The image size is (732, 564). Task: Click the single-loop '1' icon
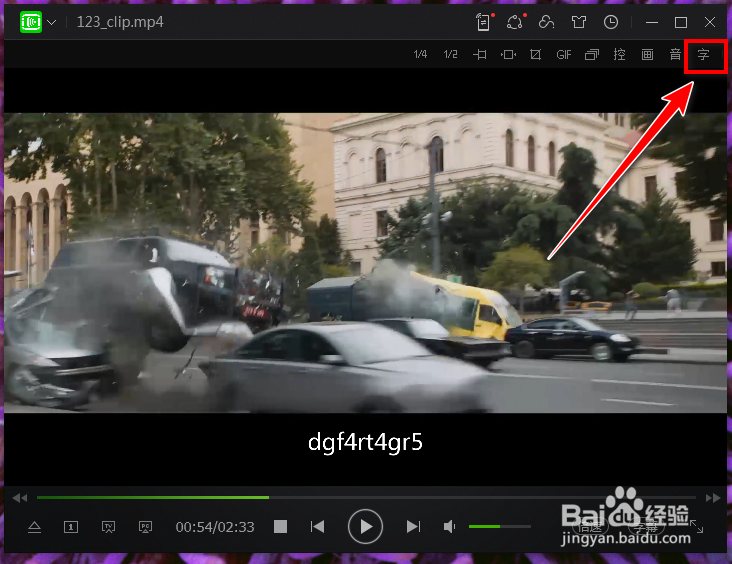point(70,527)
